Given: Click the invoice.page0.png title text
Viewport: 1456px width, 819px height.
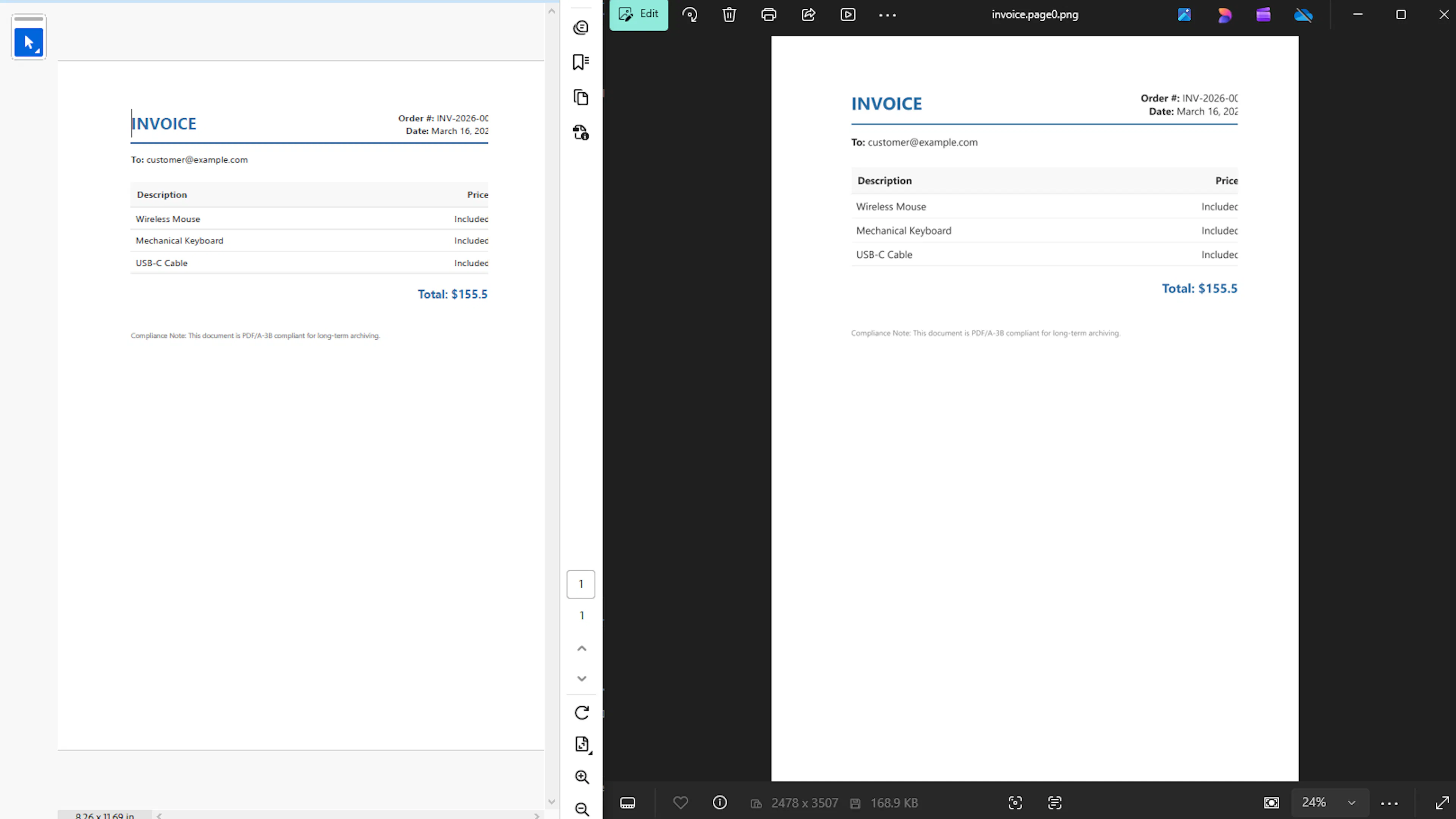Looking at the screenshot, I should (1035, 15).
